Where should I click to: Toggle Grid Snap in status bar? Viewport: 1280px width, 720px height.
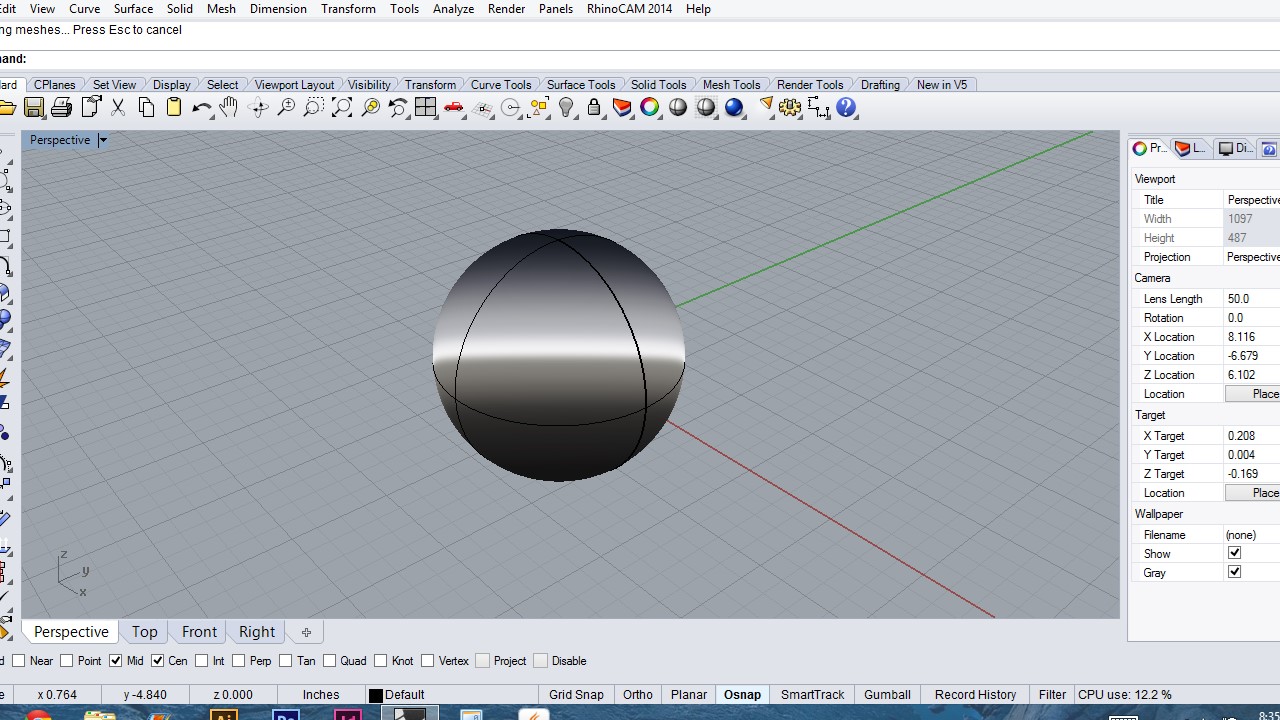tap(576, 695)
